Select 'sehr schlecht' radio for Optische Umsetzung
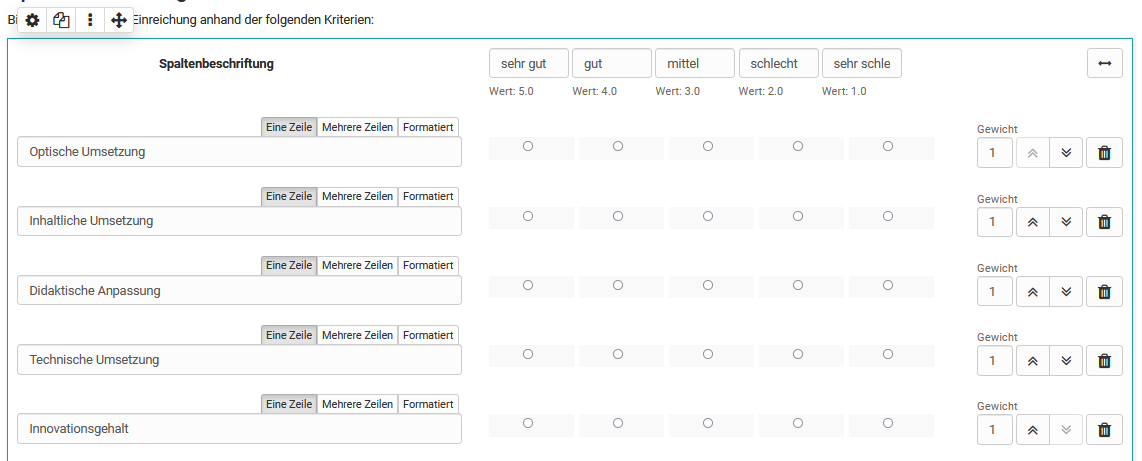1142x461 pixels. click(888, 146)
